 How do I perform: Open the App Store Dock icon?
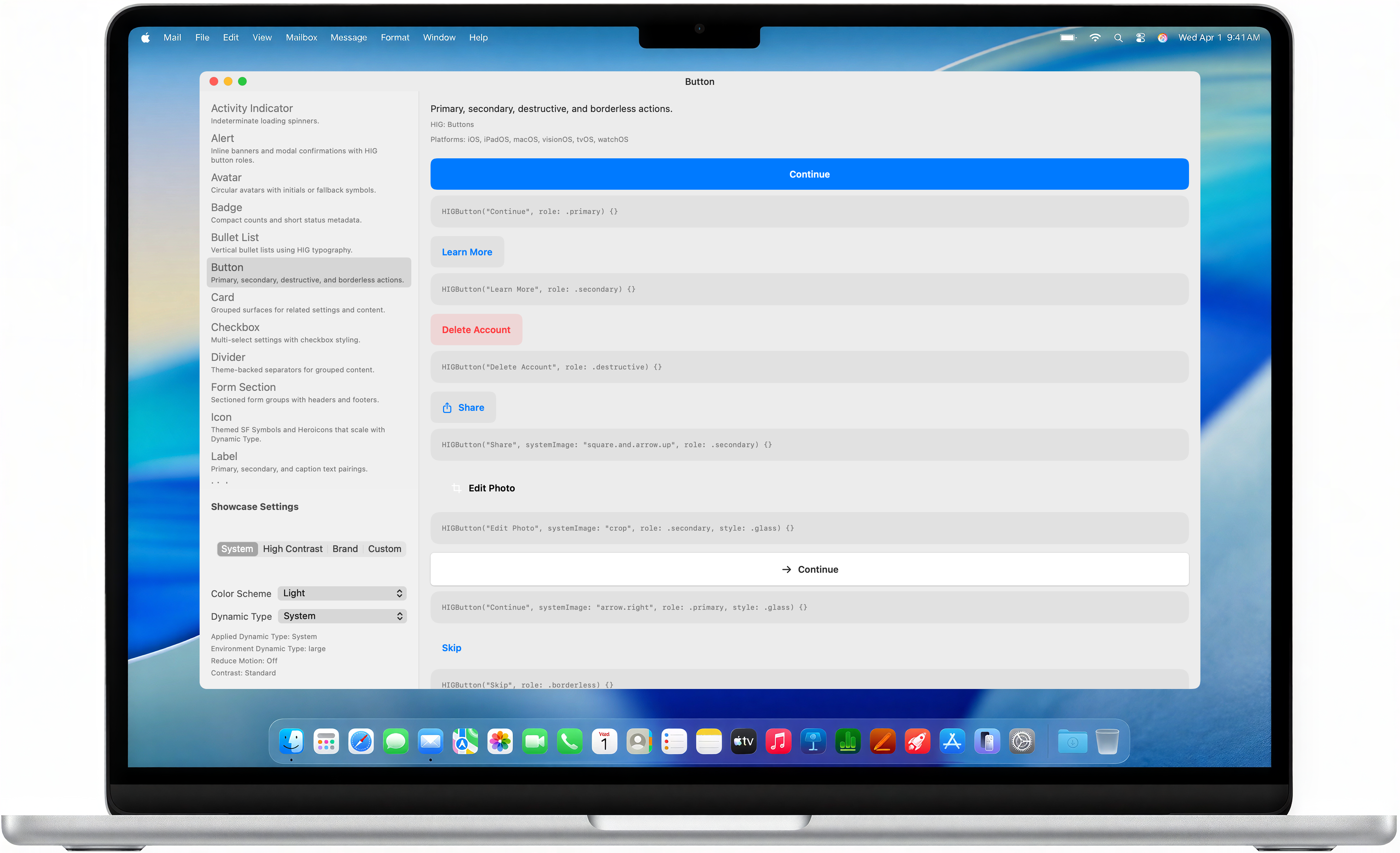pyautogui.click(x=952, y=741)
